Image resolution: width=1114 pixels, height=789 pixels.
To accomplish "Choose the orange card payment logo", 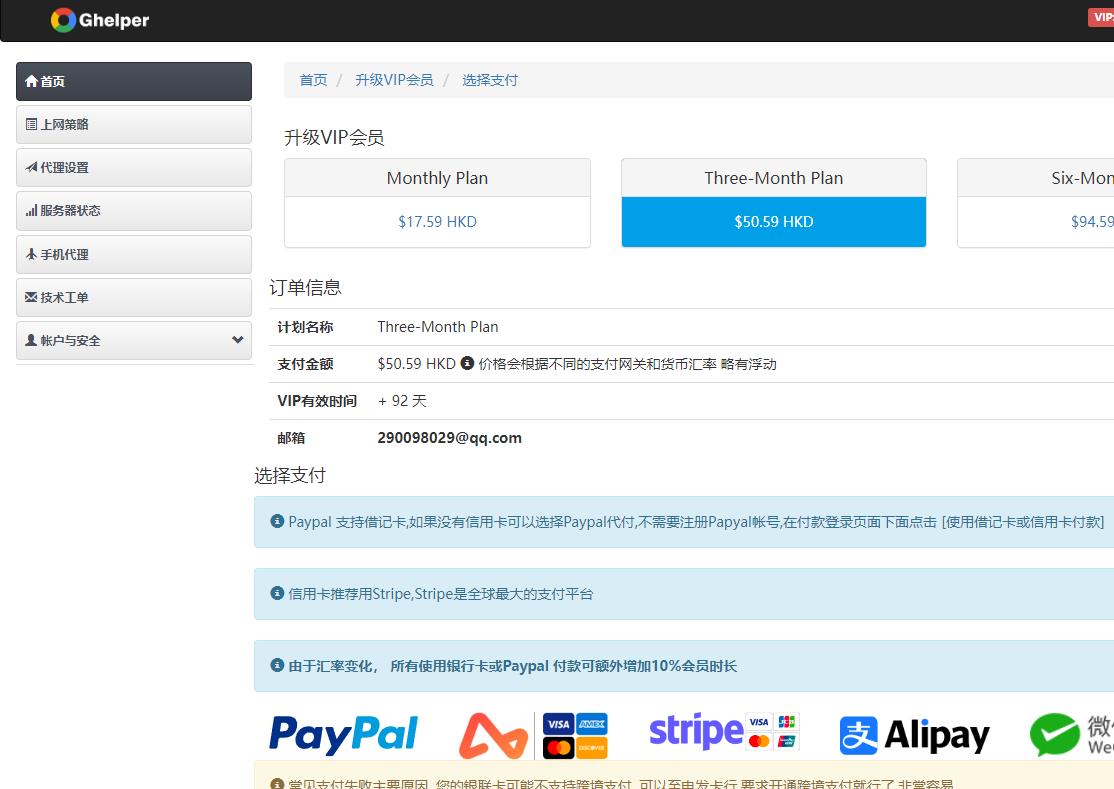I will 493,736.
